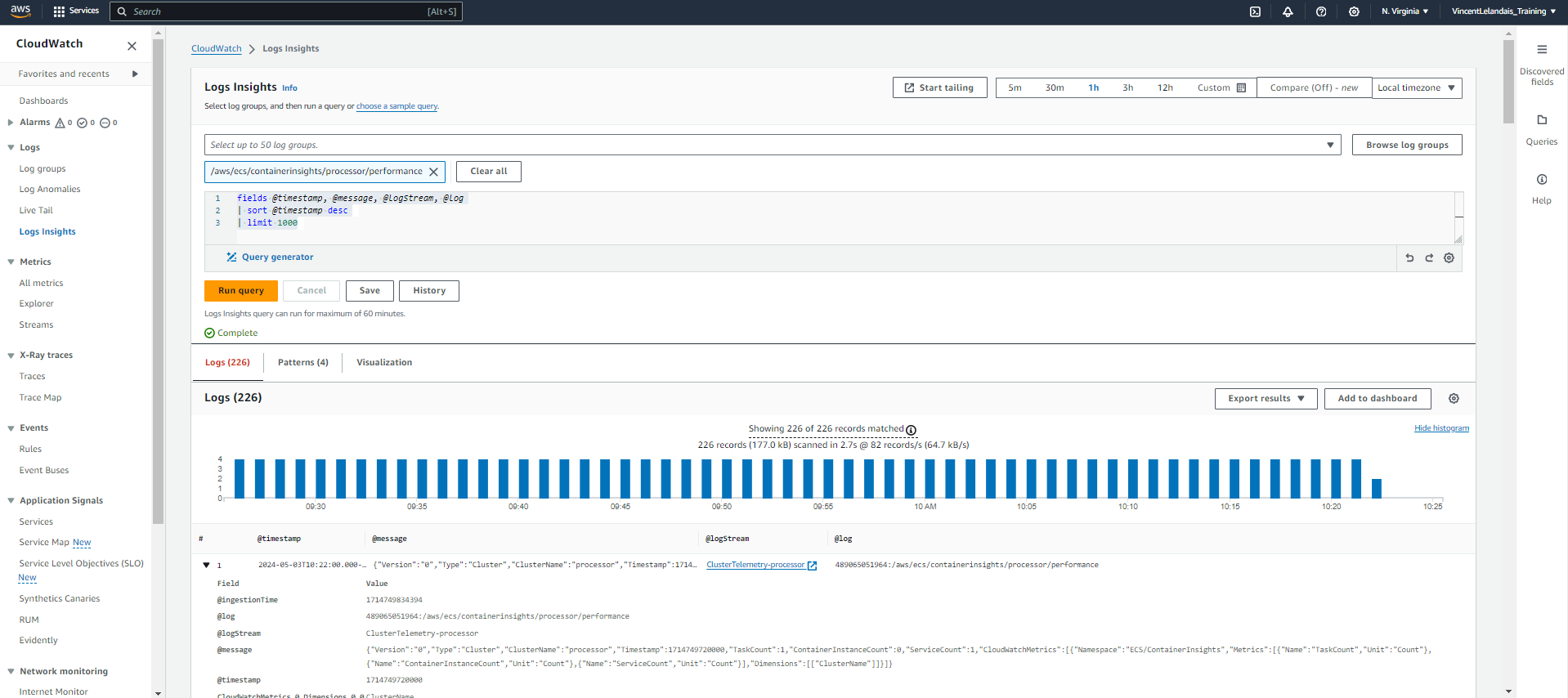The width and height of the screenshot is (1568, 698).
Task: Collapse the X-Ray traces section
Action: pos(11,356)
